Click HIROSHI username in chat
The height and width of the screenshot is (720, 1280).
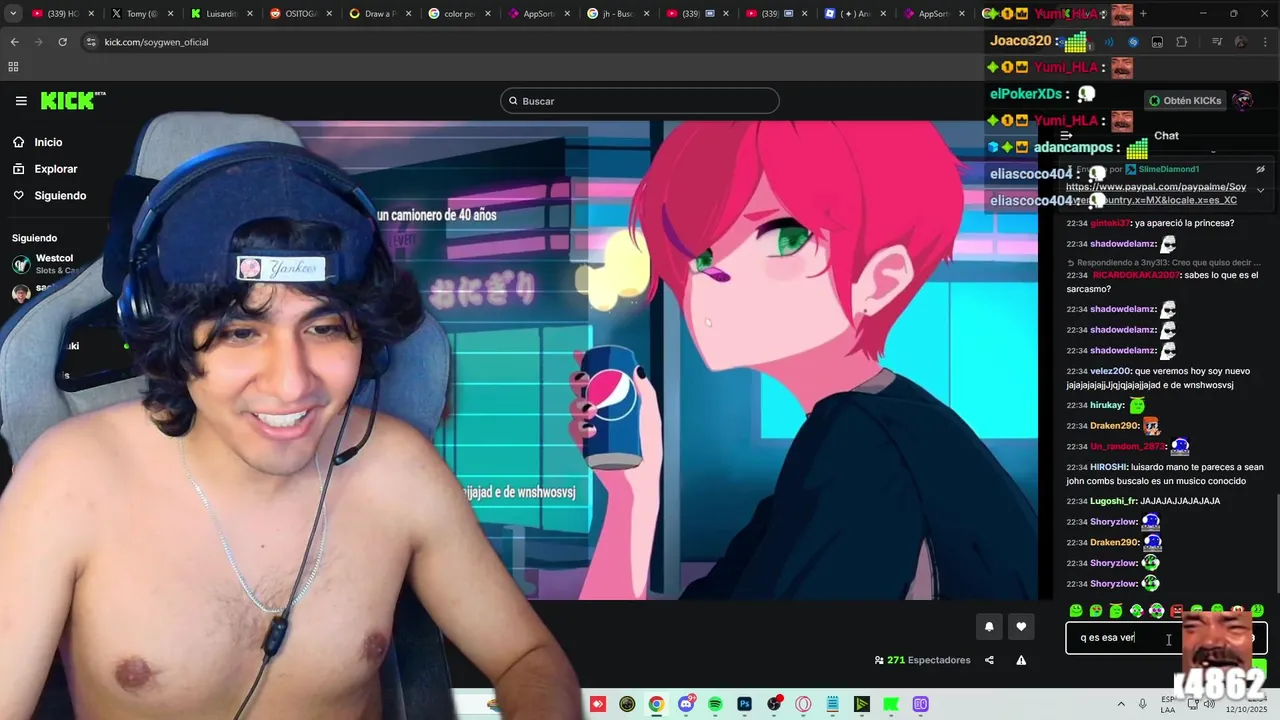(x=1108, y=467)
